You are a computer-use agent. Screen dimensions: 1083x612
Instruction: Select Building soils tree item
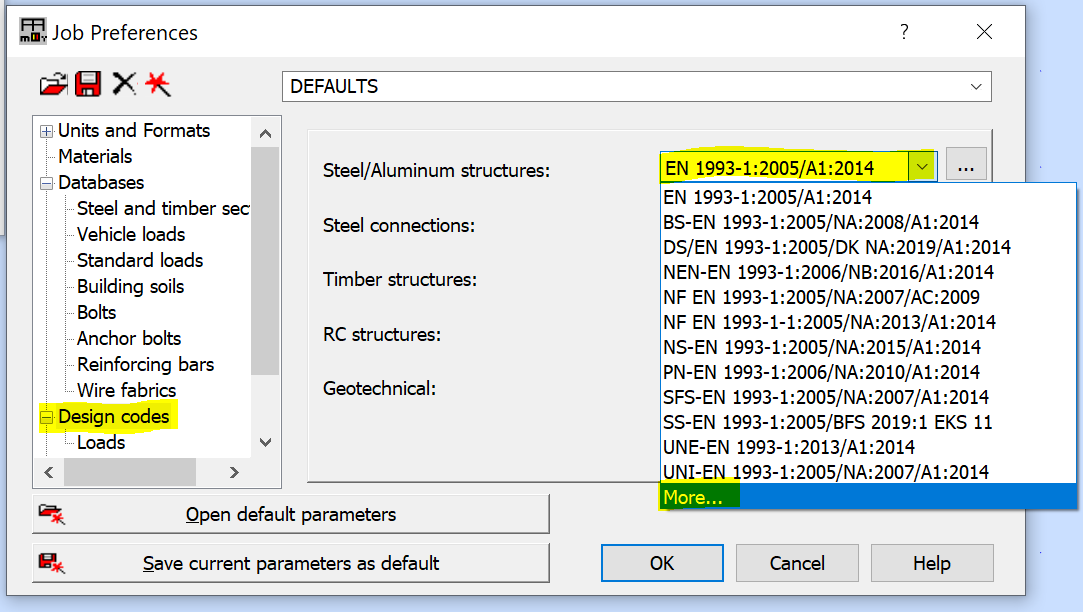[x=131, y=287]
